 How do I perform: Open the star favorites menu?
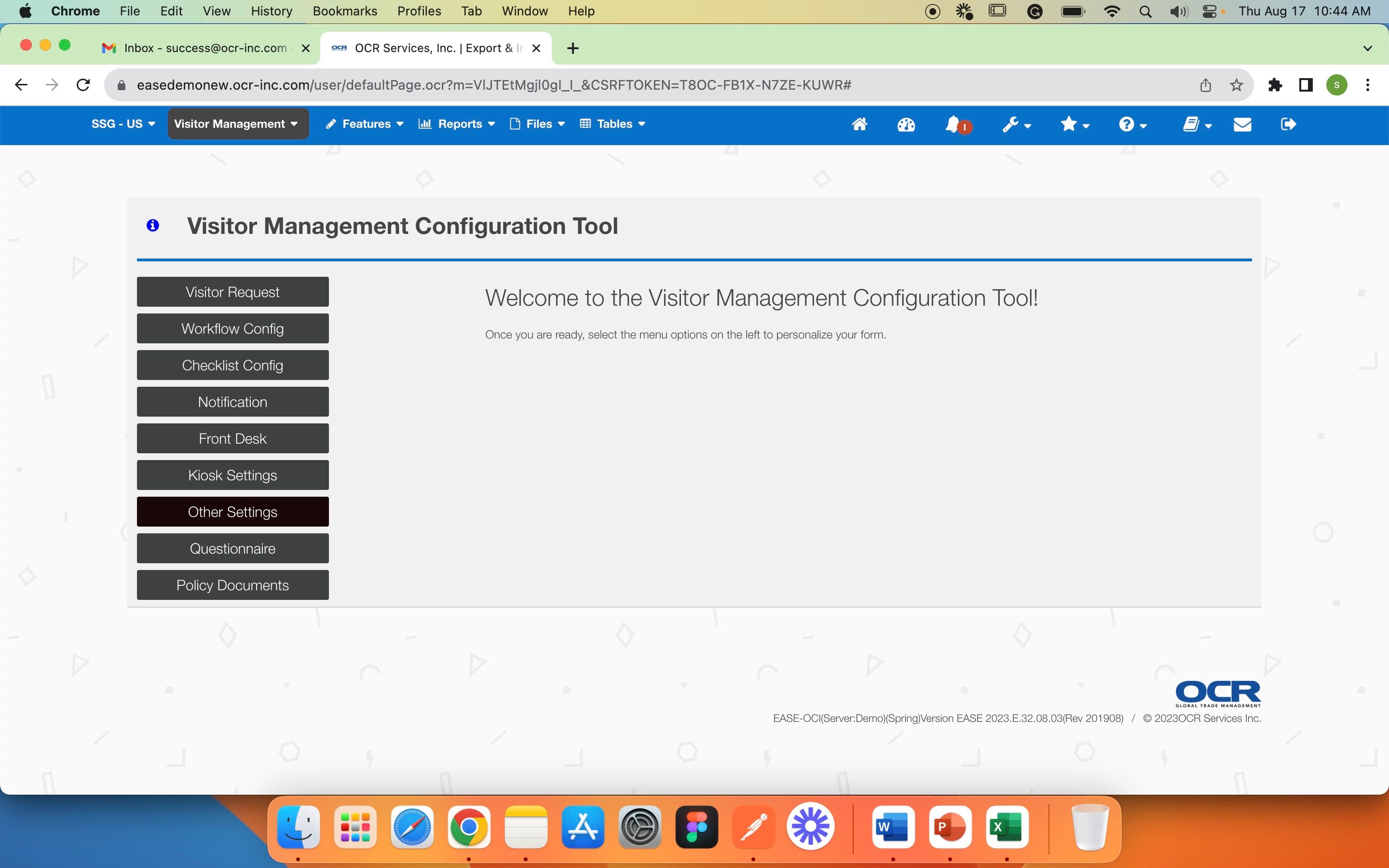[x=1075, y=124]
